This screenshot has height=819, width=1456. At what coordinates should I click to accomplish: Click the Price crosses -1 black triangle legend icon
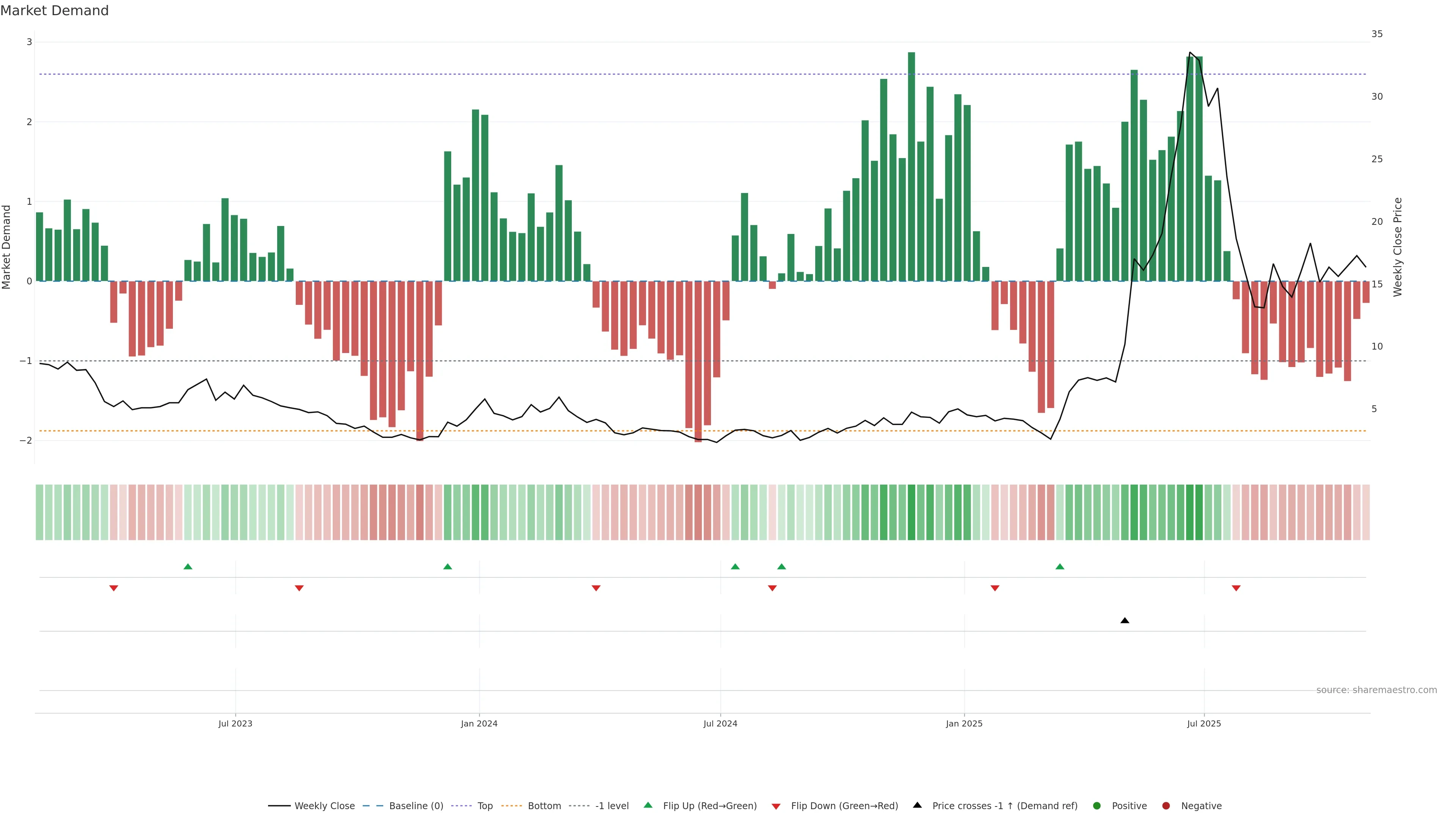point(917,805)
